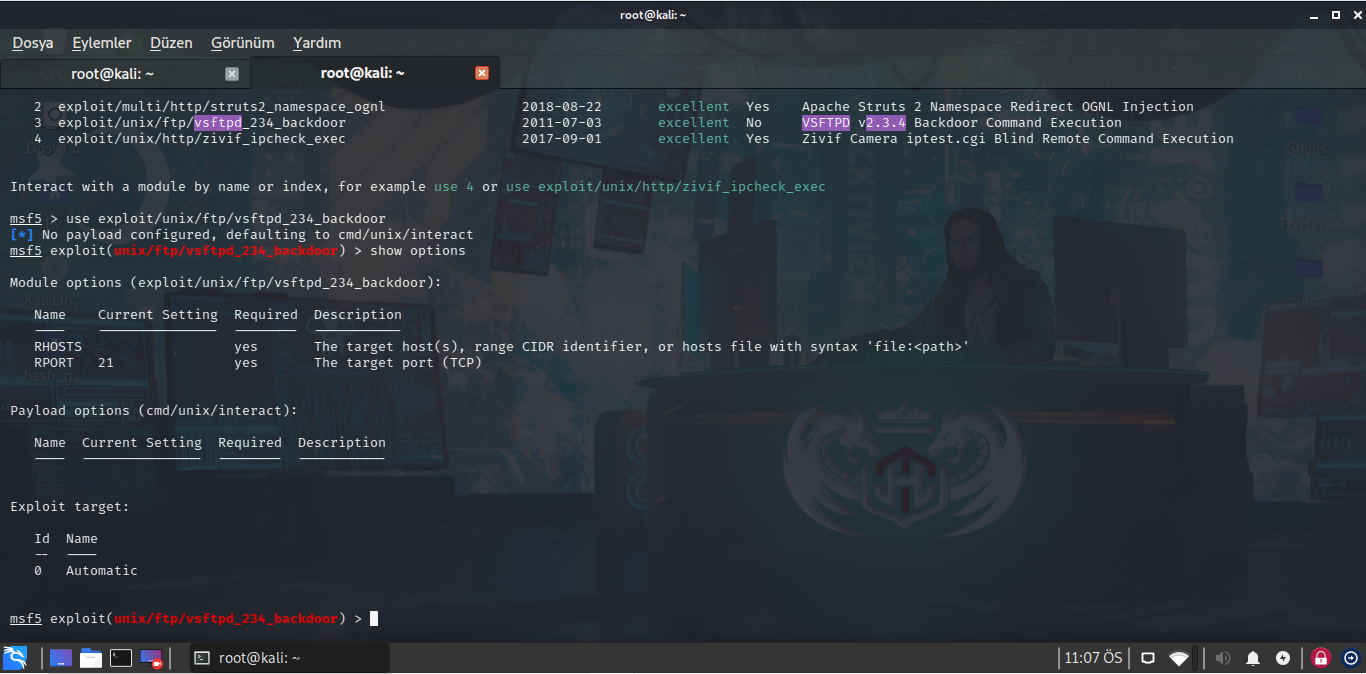Open the Dosya menu
Image resolution: width=1366 pixels, height=674 pixels.
click(33, 43)
